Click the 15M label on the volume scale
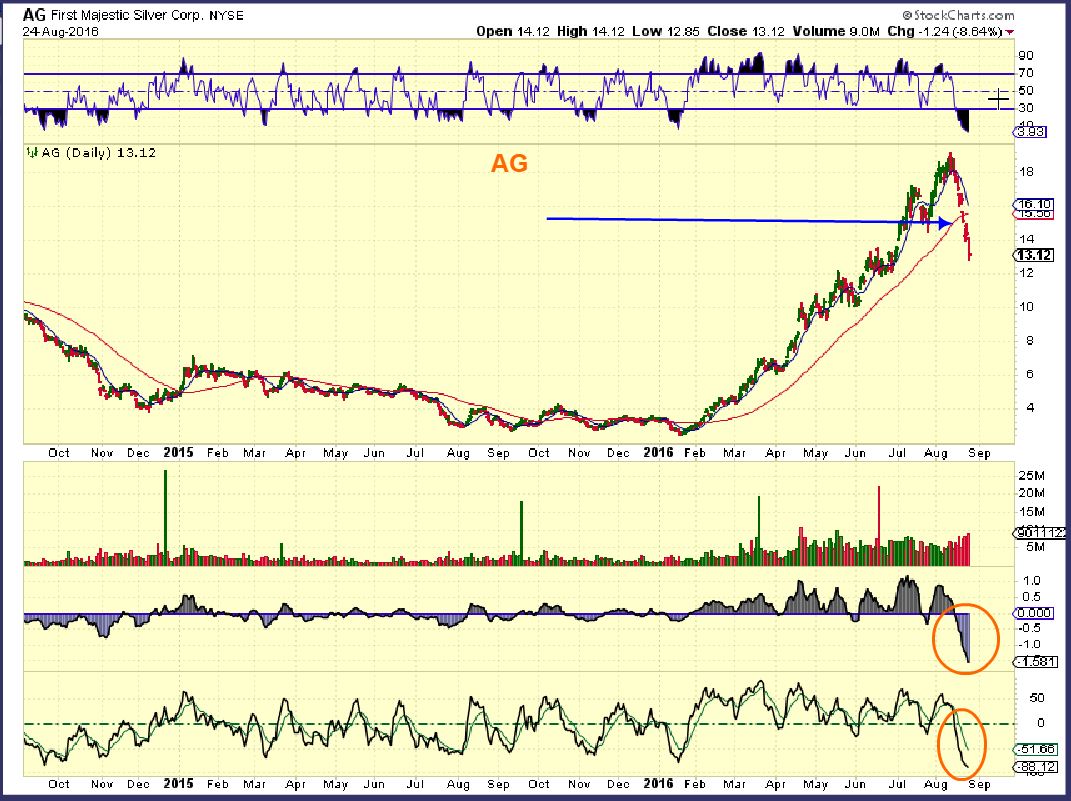The width and height of the screenshot is (1071, 801). click(1031, 511)
